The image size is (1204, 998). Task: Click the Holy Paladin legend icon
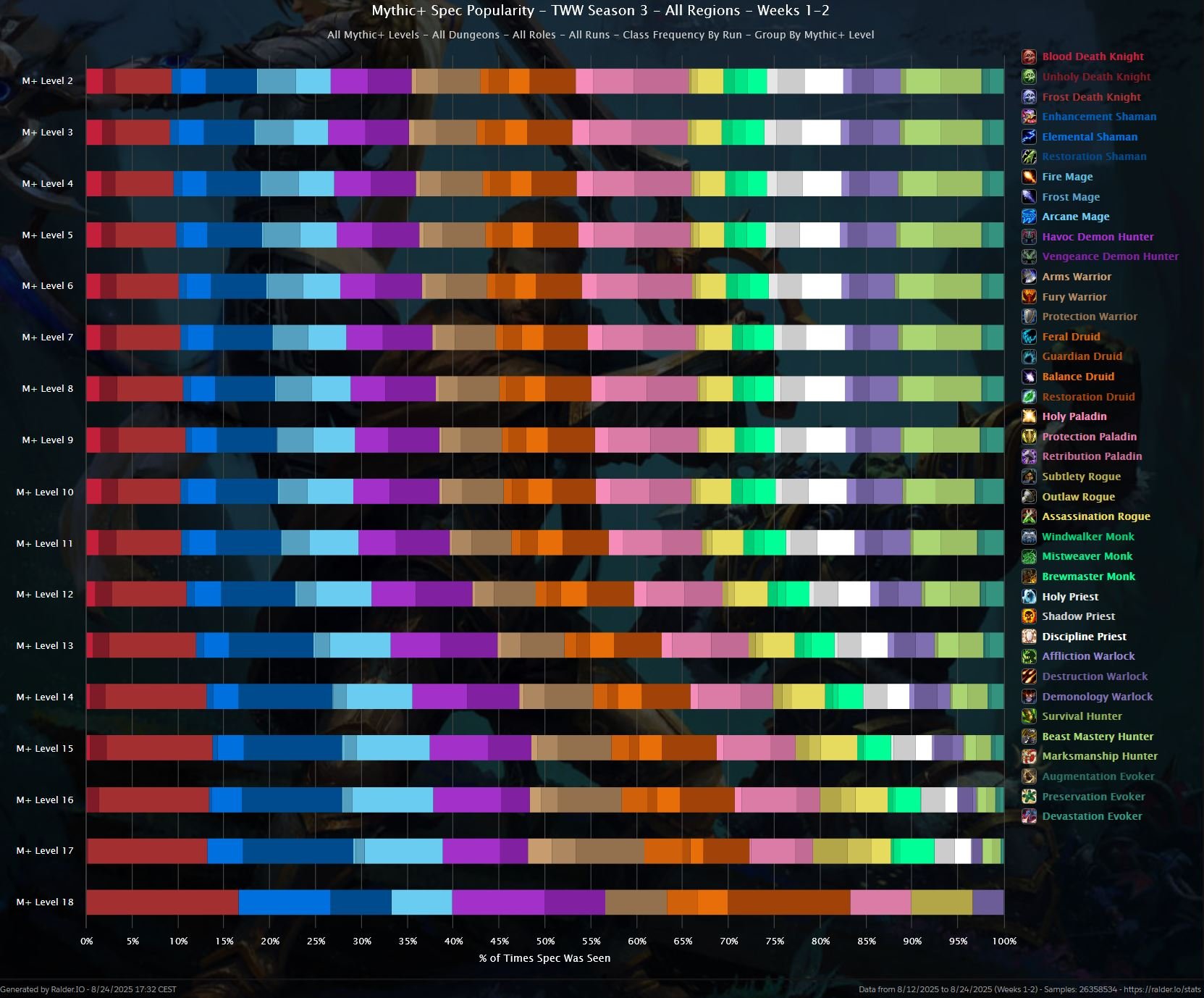[x=1029, y=416]
